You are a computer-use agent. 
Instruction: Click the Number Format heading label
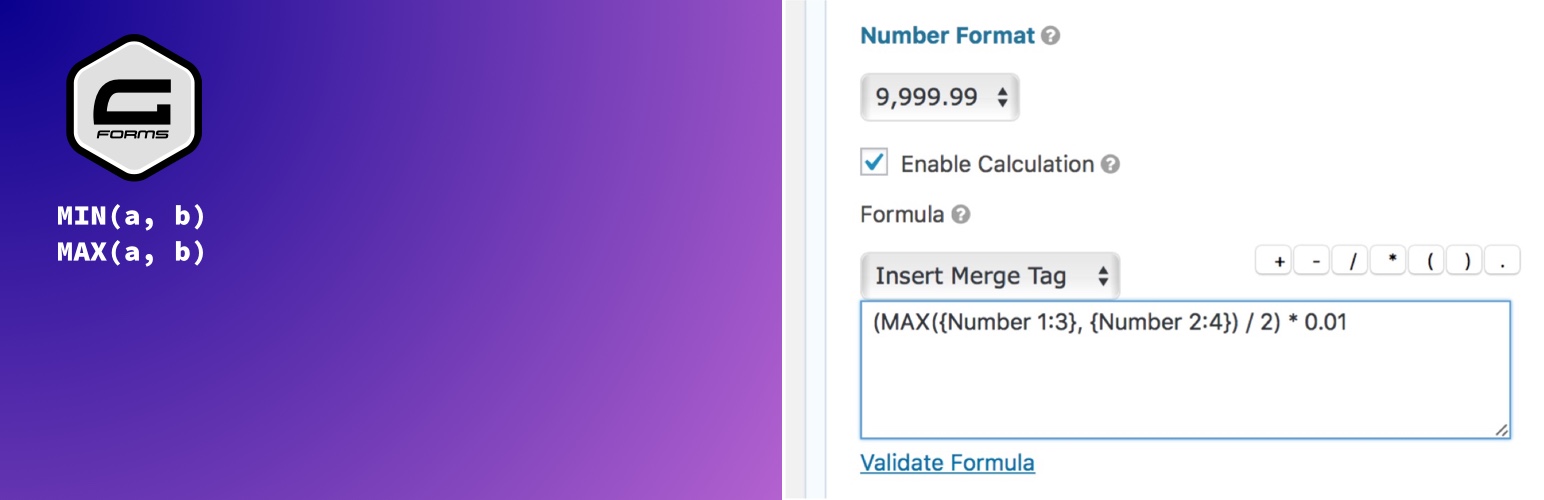(947, 36)
